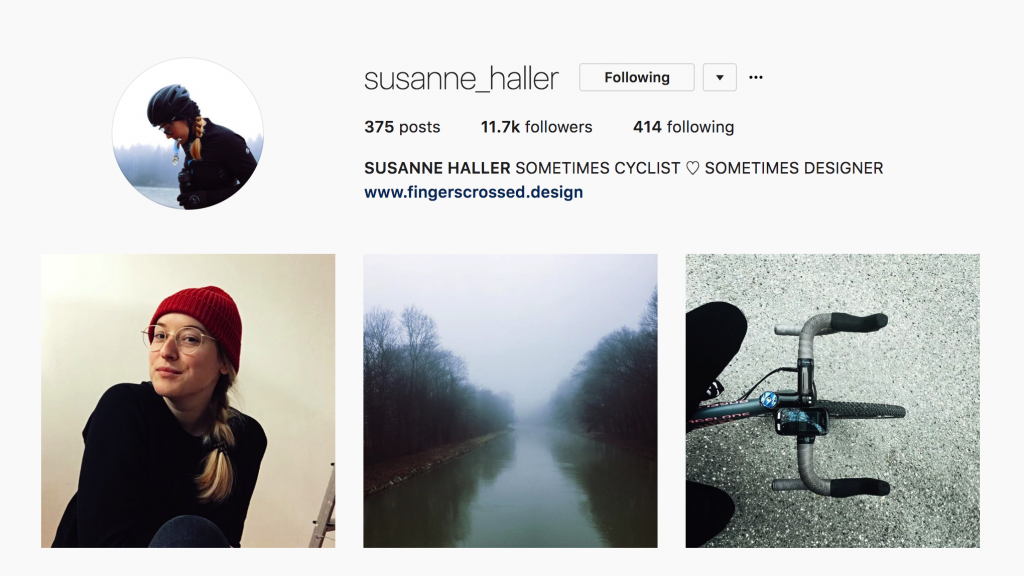Toggle the Following button
1024x576 pixels.
(637, 77)
